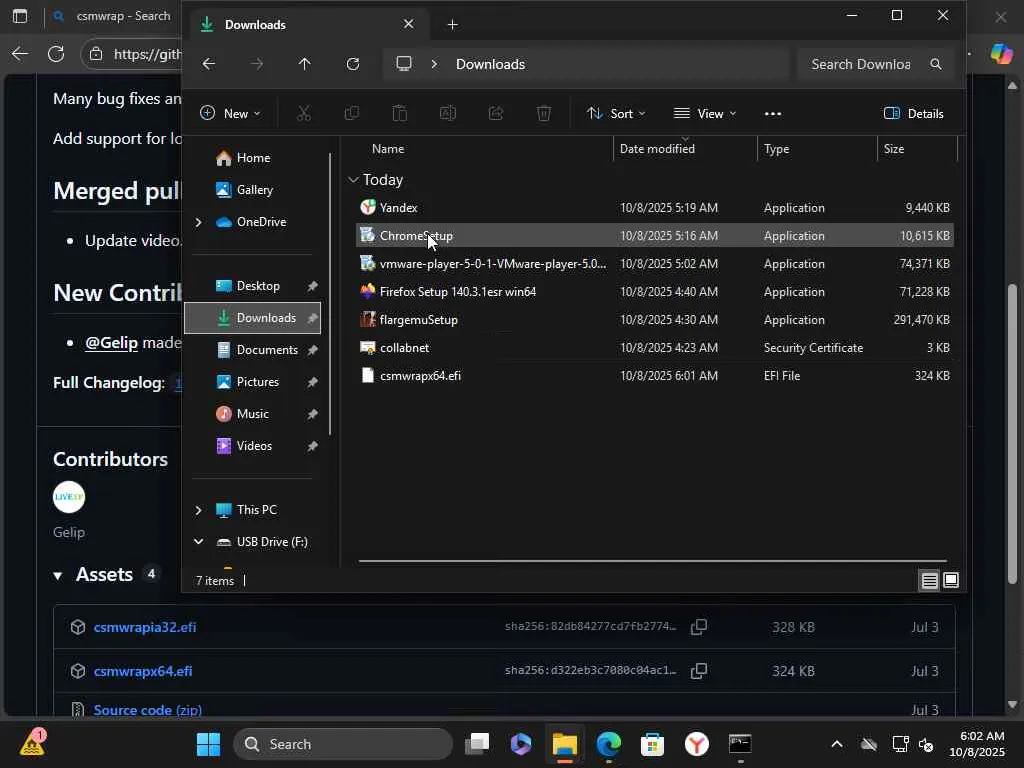Collapse the USB Drive (F:) node
The width and height of the screenshot is (1024, 768).
pos(199,542)
